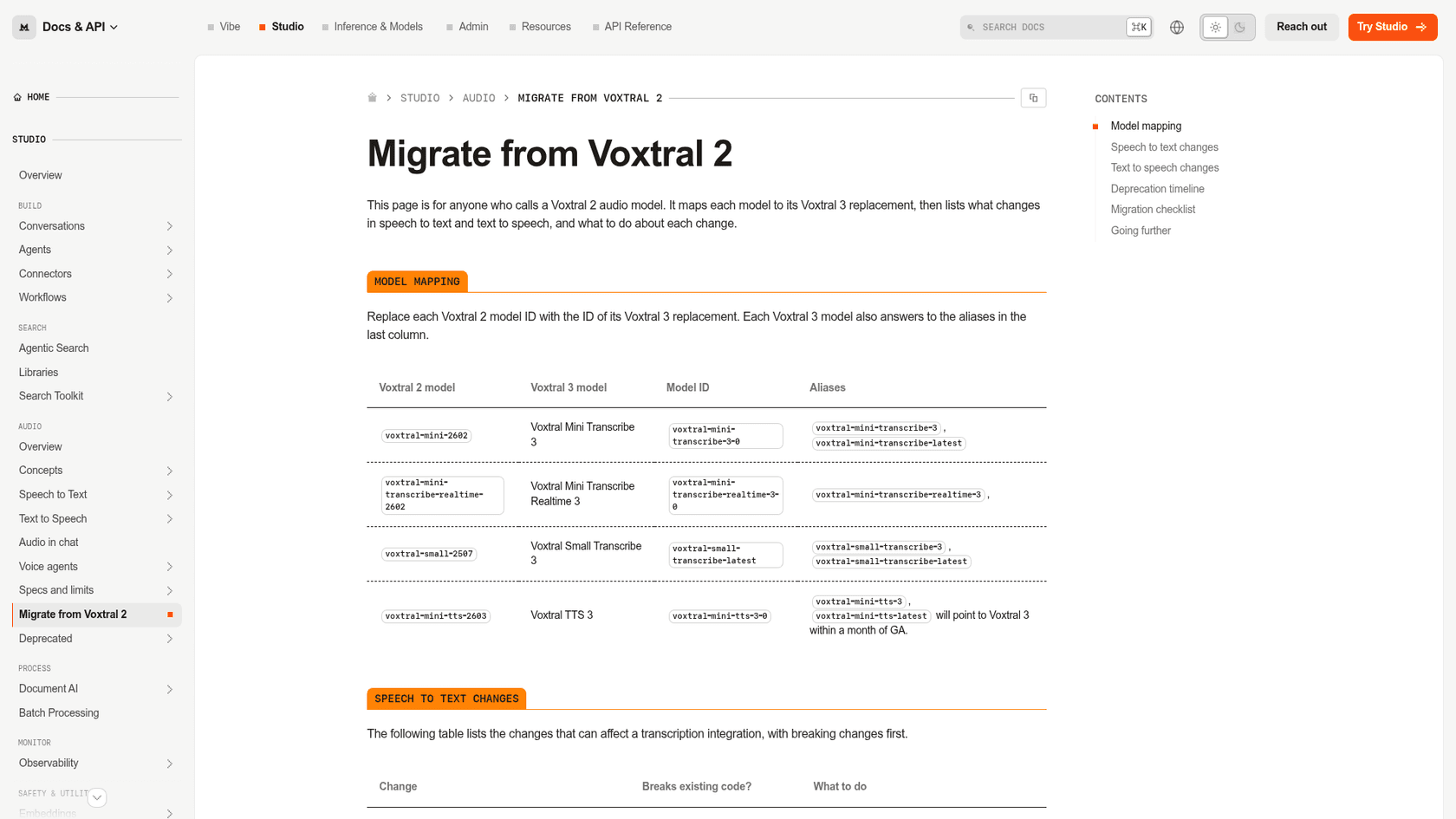The height and width of the screenshot is (819, 1456).
Task: Select voxtral-mini-tts-3-0 model ID
Action: (719, 616)
